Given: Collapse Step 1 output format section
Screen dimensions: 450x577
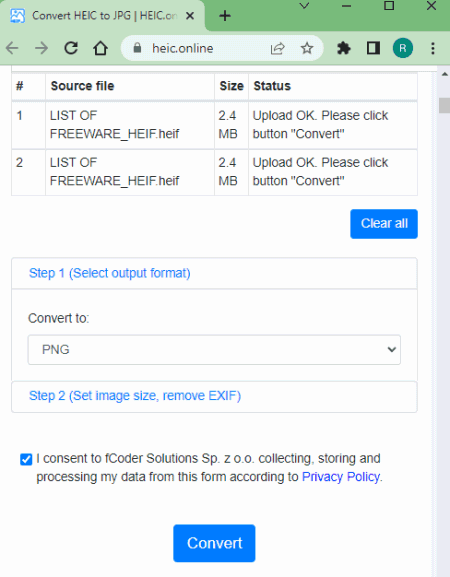Looking at the screenshot, I should point(110,273).
